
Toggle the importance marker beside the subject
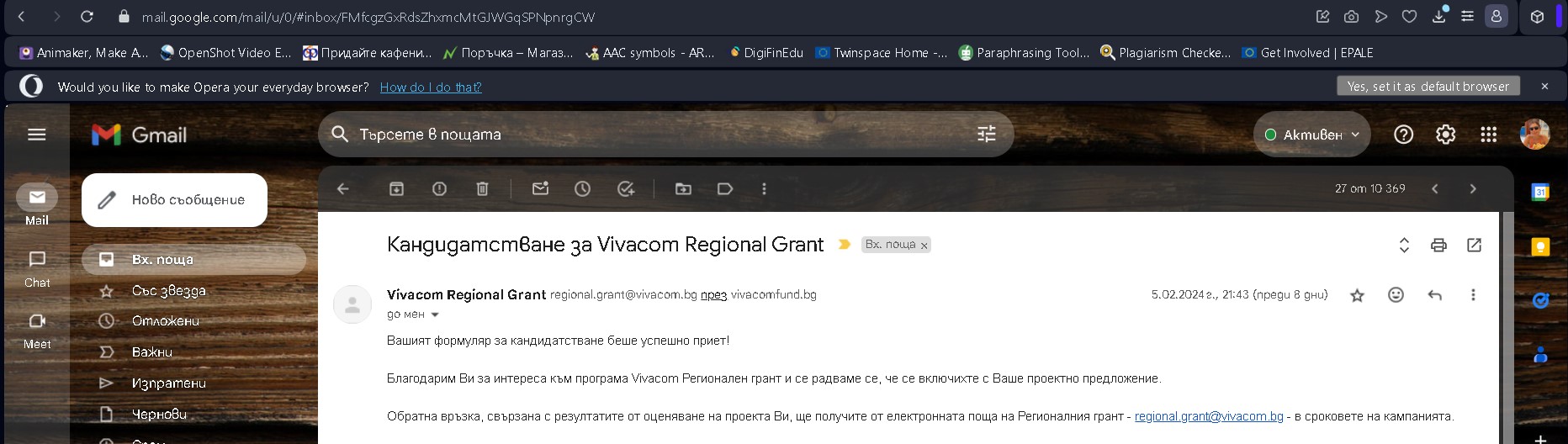(844, 245)
